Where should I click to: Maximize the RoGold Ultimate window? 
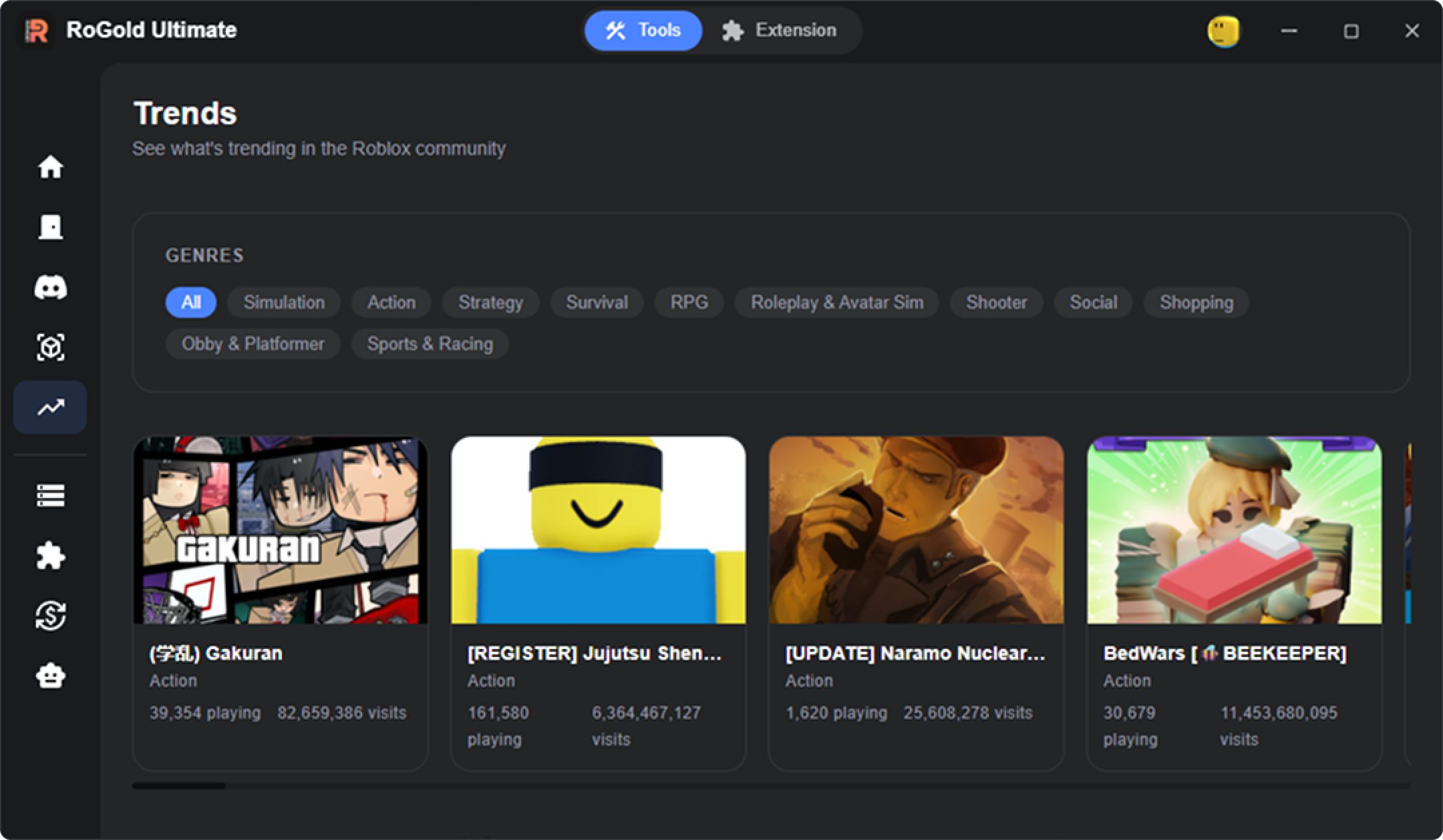coord(1351,31)
